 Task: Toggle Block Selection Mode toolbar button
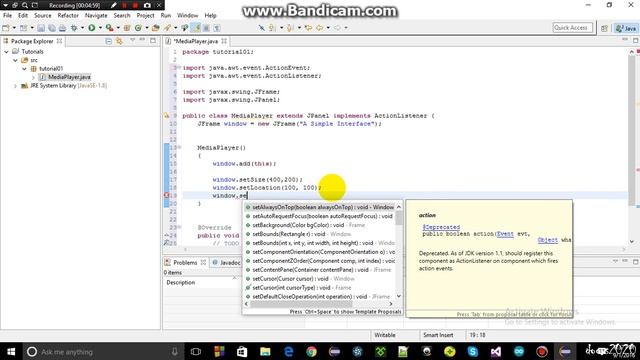click(x=206, y=28)
